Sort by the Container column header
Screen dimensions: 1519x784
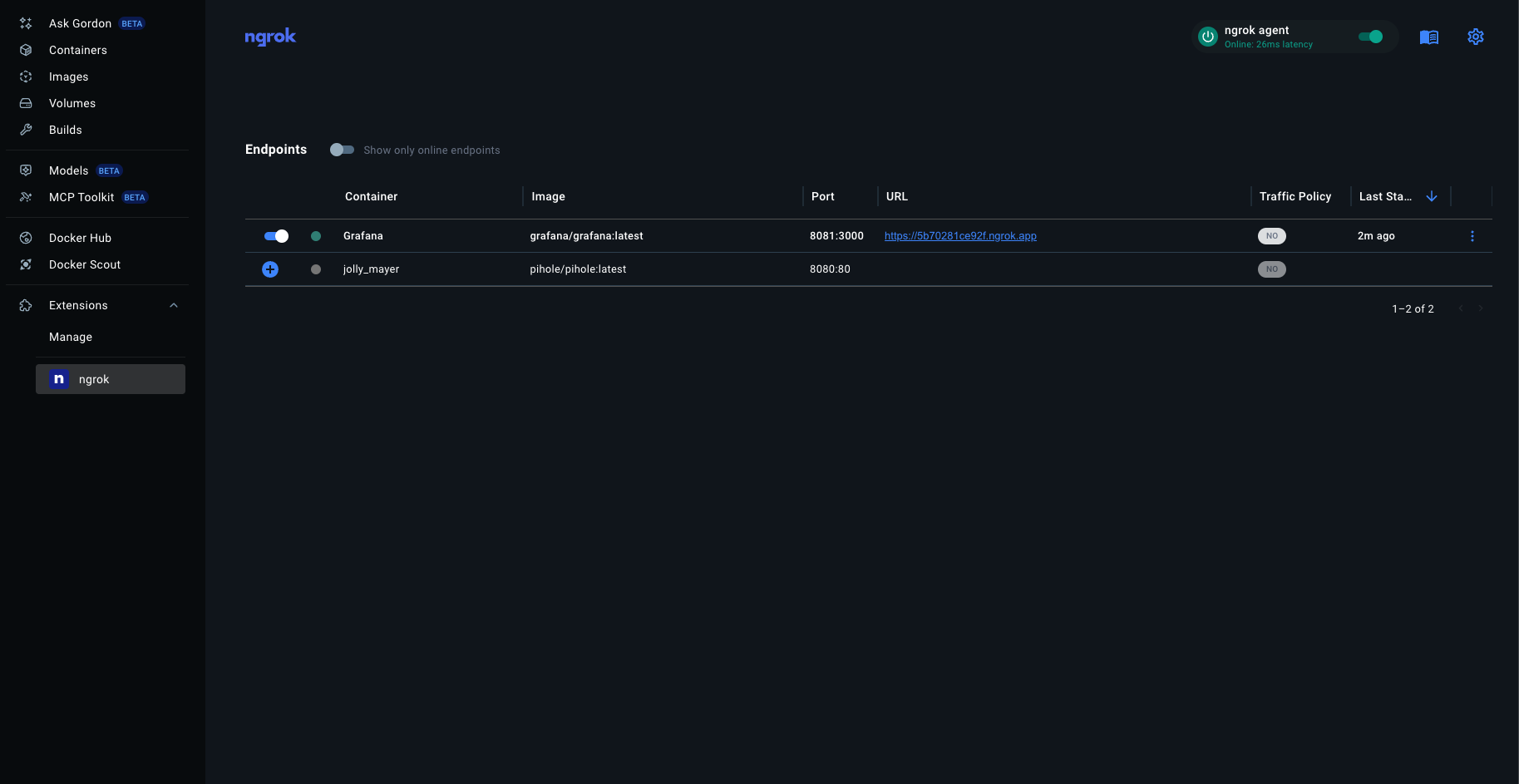coord(371,196)
